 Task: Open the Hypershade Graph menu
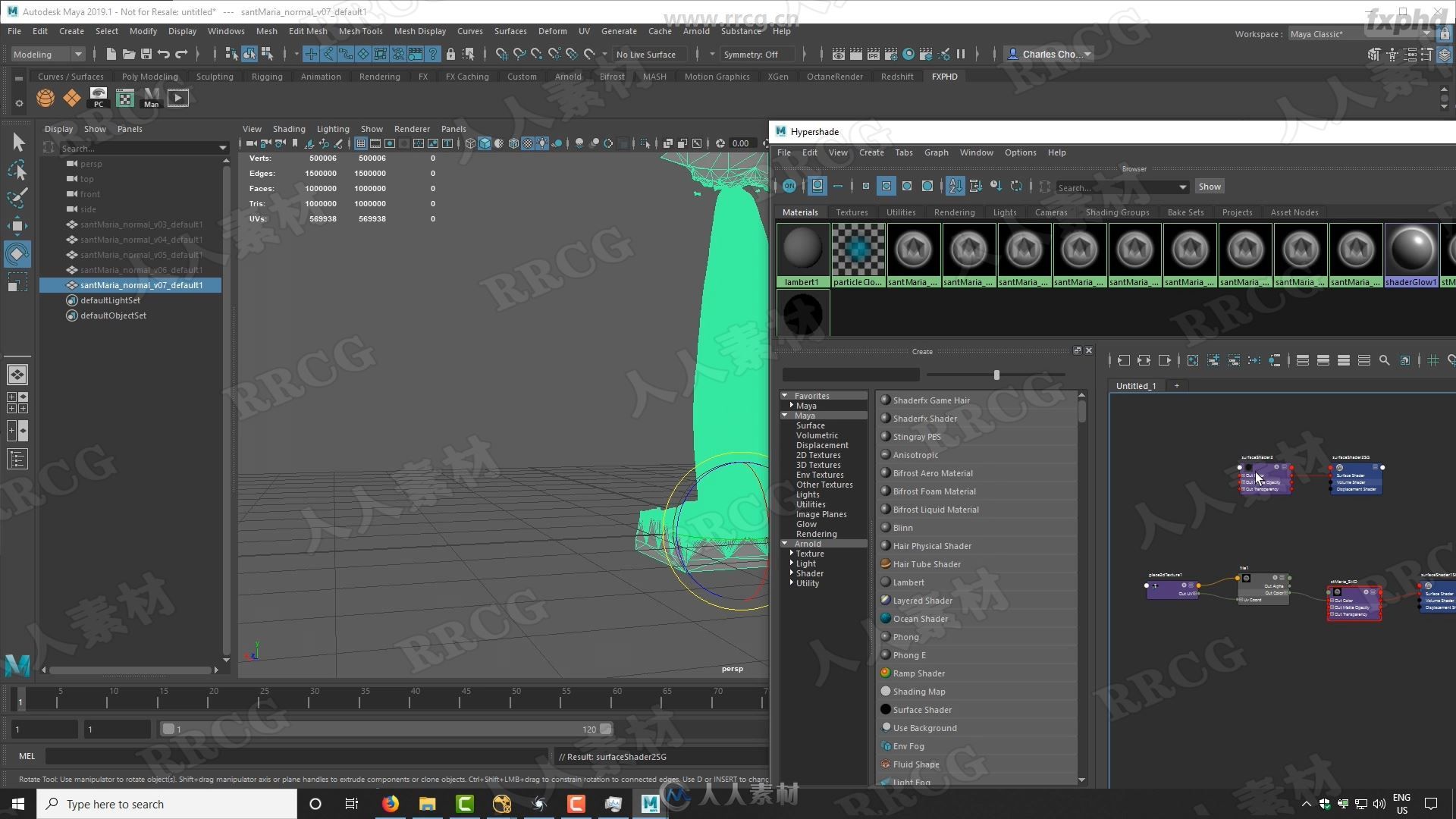tap(936, 152)
